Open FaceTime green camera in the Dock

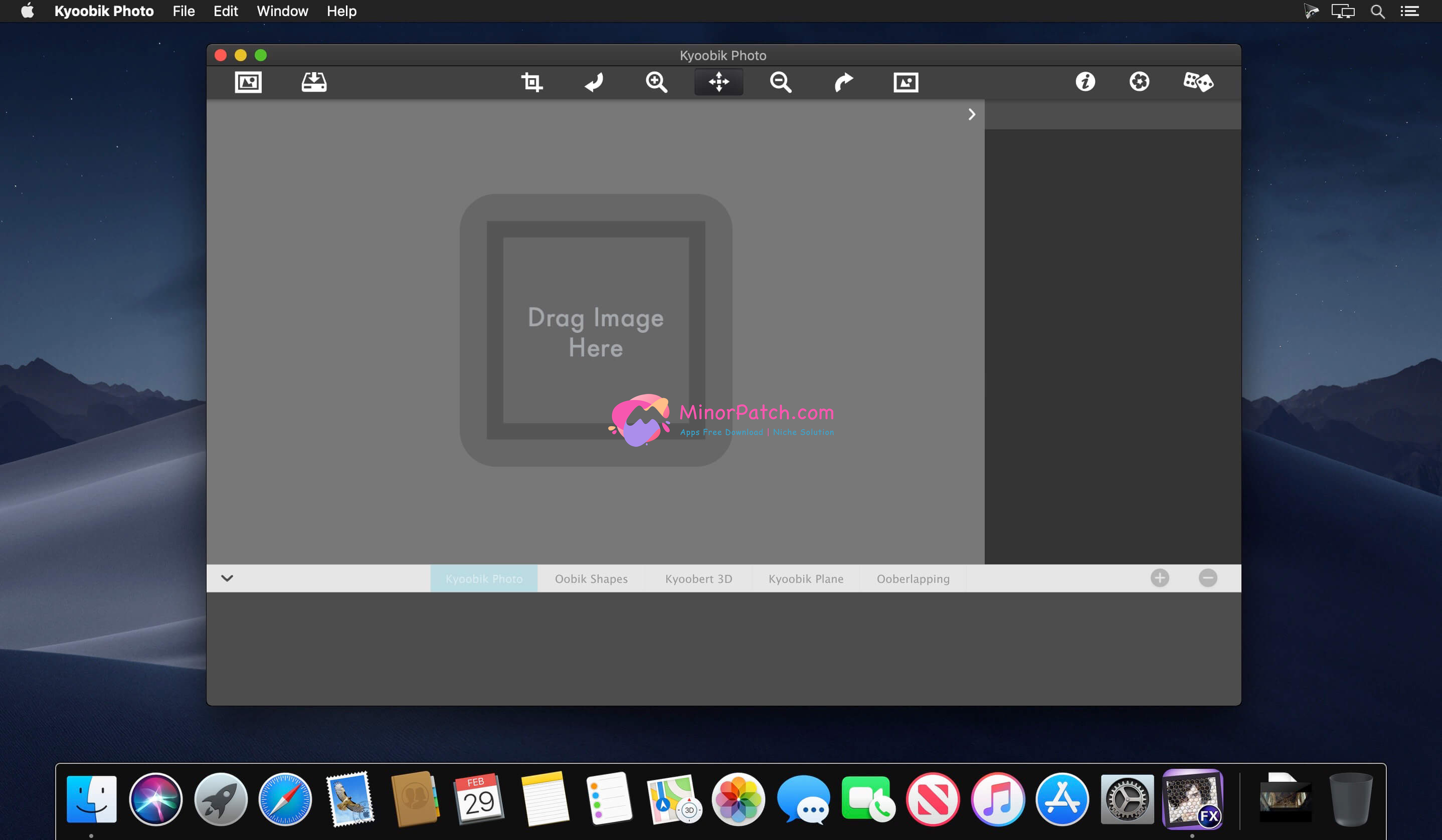[x=868, y=799]
